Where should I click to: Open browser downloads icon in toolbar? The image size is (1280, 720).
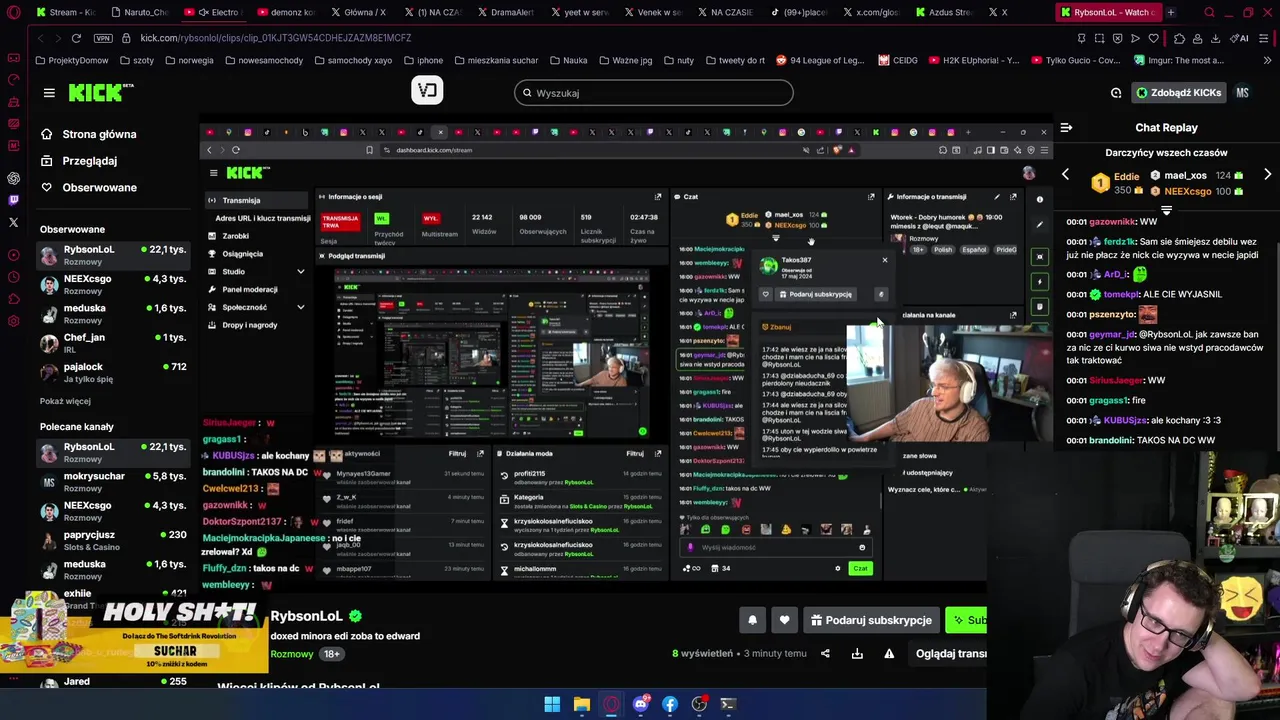[1216, 38]
